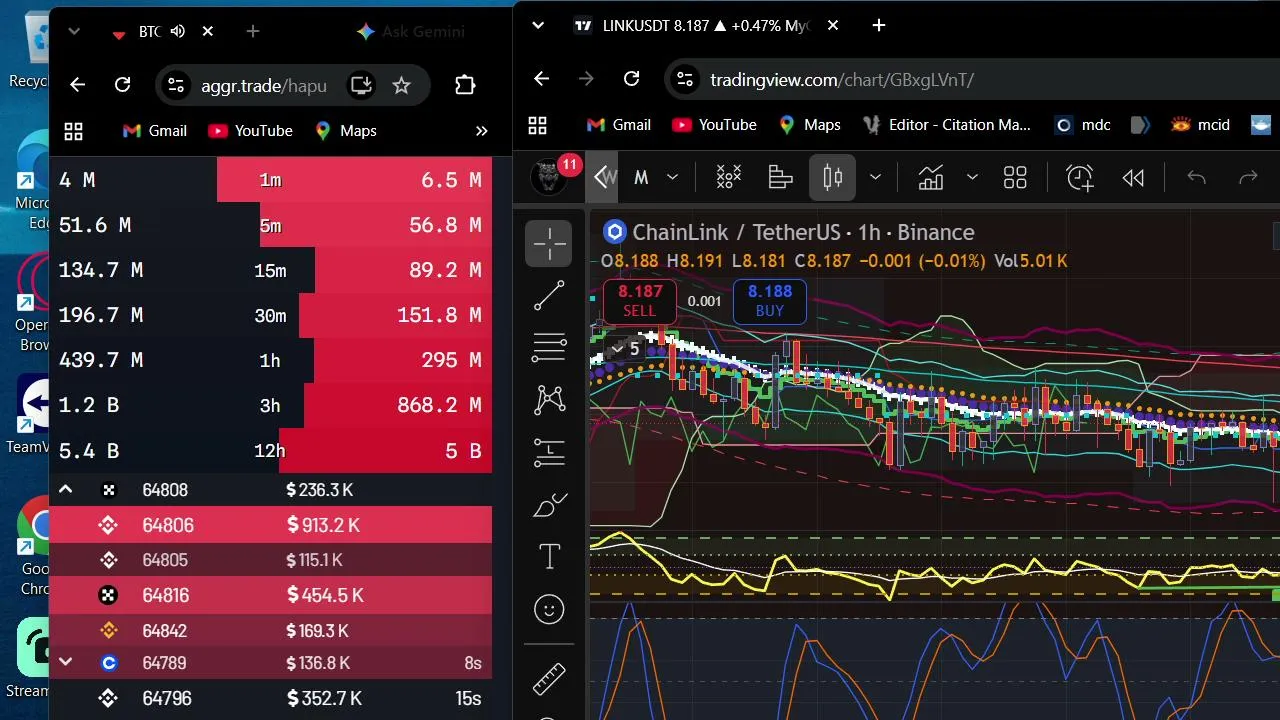This screenshot has height=720, width=1280.
Task: Open the Extensions puzzle icon
Action: point(465,85)
